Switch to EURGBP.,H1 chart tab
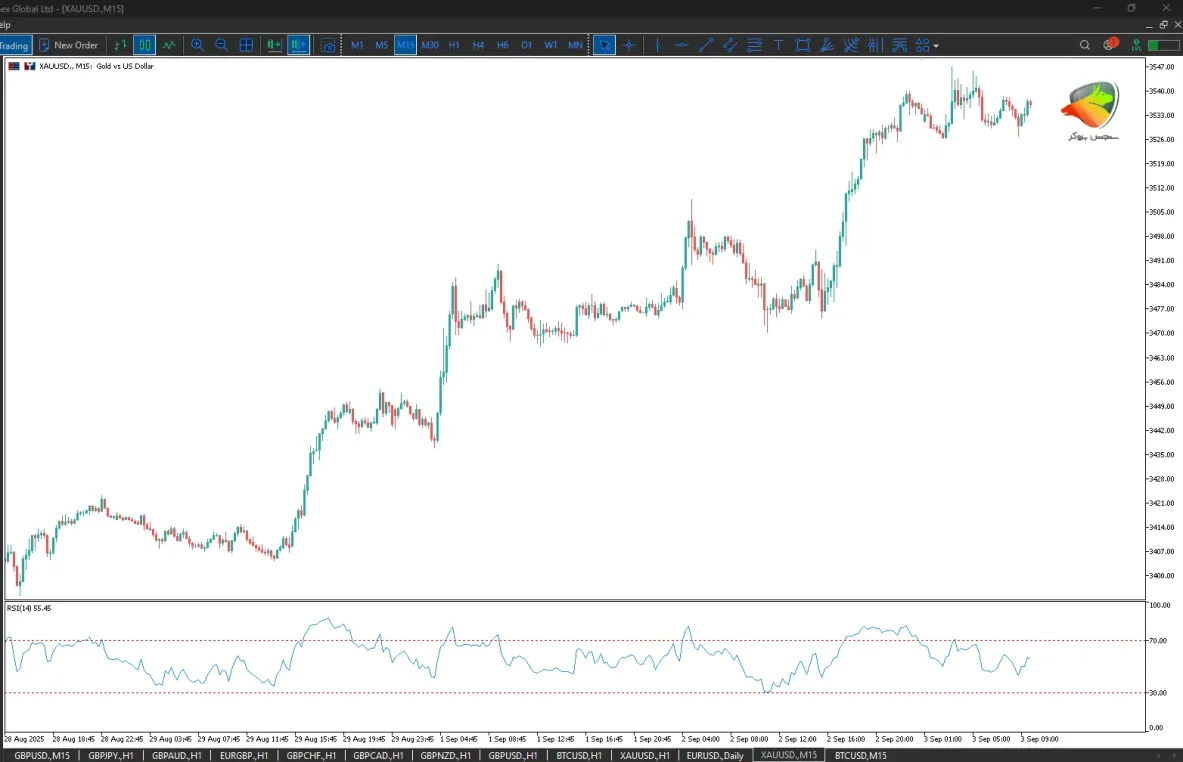The height and width of the screenshot is (762, 1183). point(244,755)
